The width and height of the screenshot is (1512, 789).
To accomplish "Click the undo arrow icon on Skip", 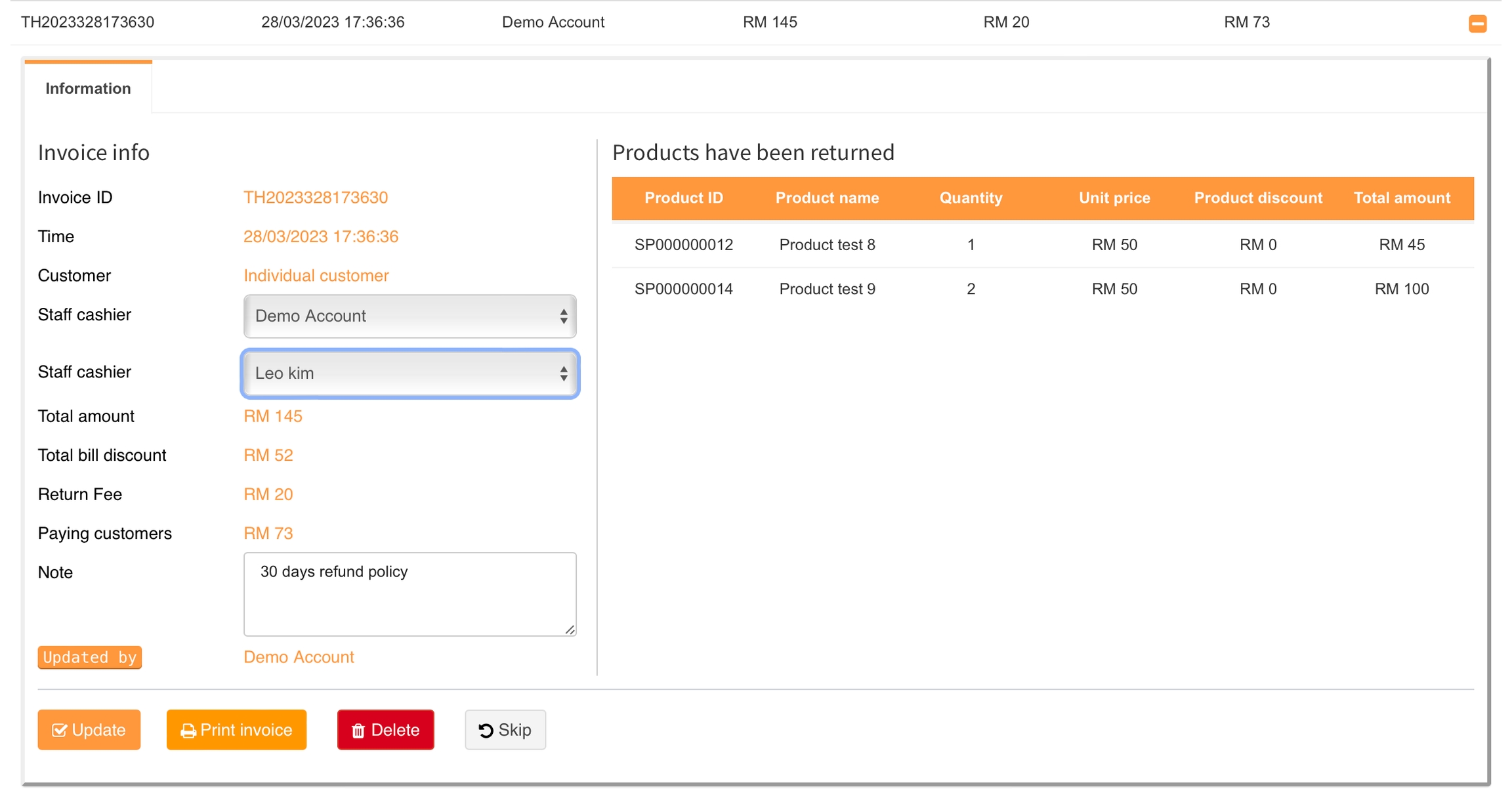I will (x=486, y=731).
